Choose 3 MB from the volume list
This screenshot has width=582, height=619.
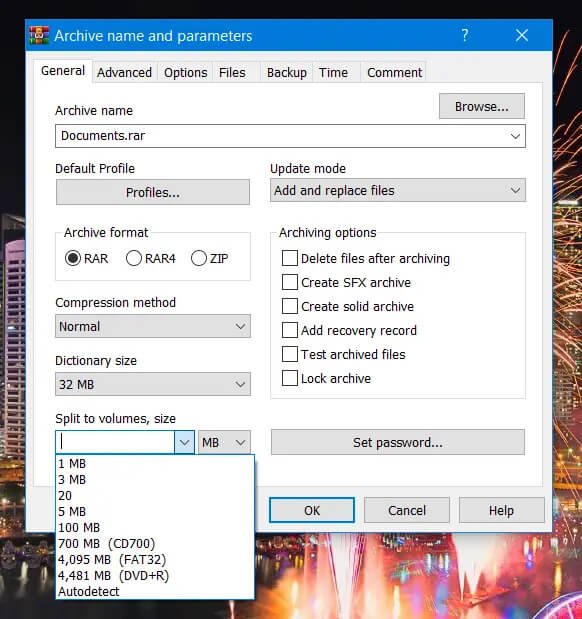pyautogui.click(x=155, y=479)
